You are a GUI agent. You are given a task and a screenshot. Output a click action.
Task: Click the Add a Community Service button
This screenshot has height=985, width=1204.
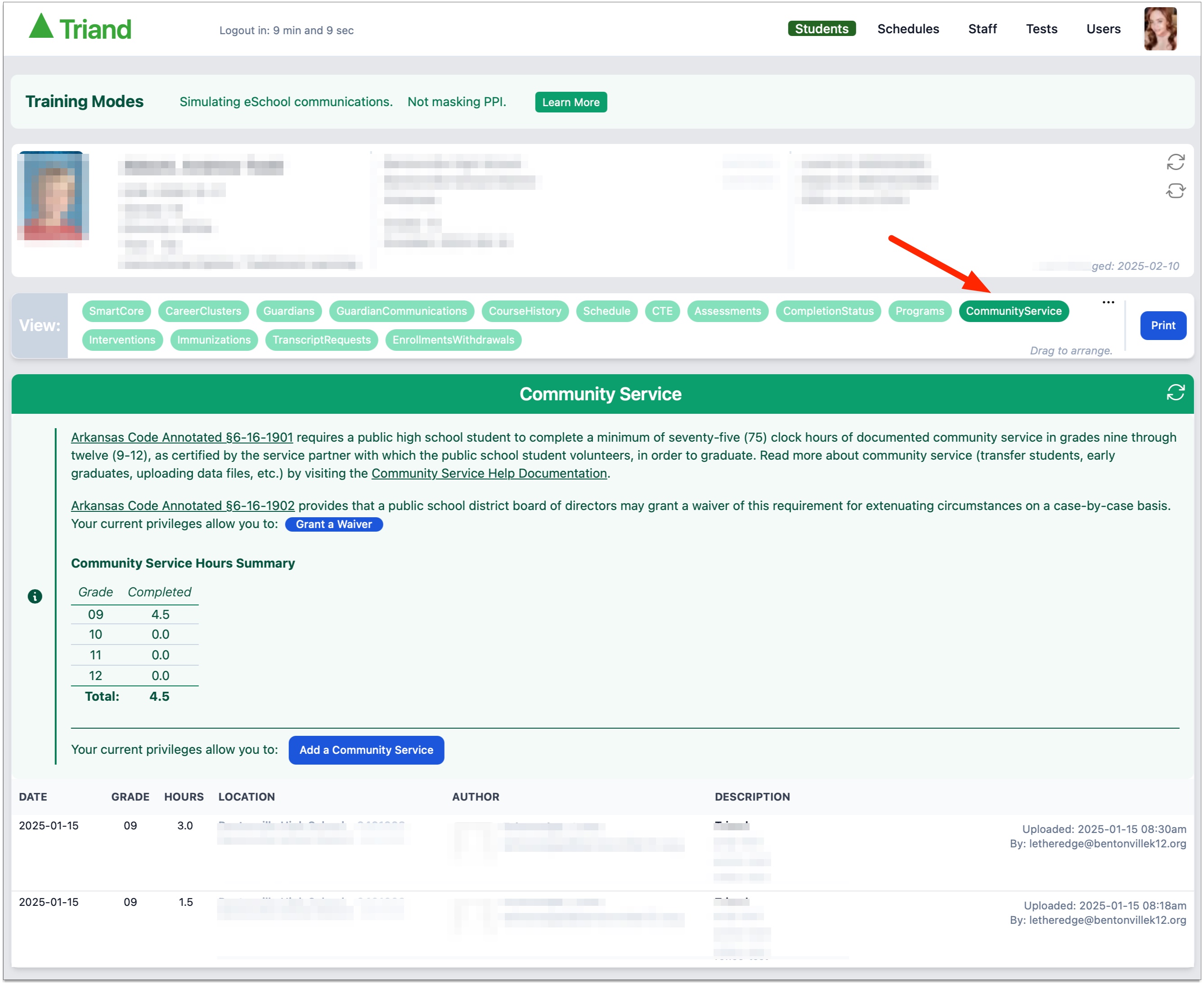click(365, 749)
